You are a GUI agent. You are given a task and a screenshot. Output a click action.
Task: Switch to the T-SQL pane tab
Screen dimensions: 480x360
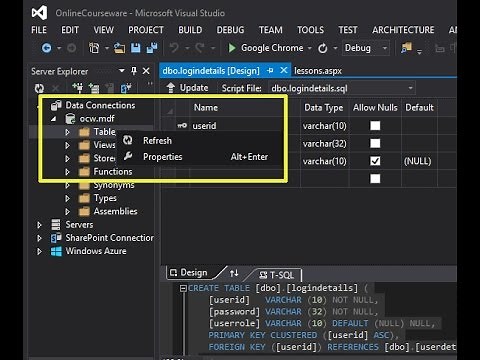[277, 275]
